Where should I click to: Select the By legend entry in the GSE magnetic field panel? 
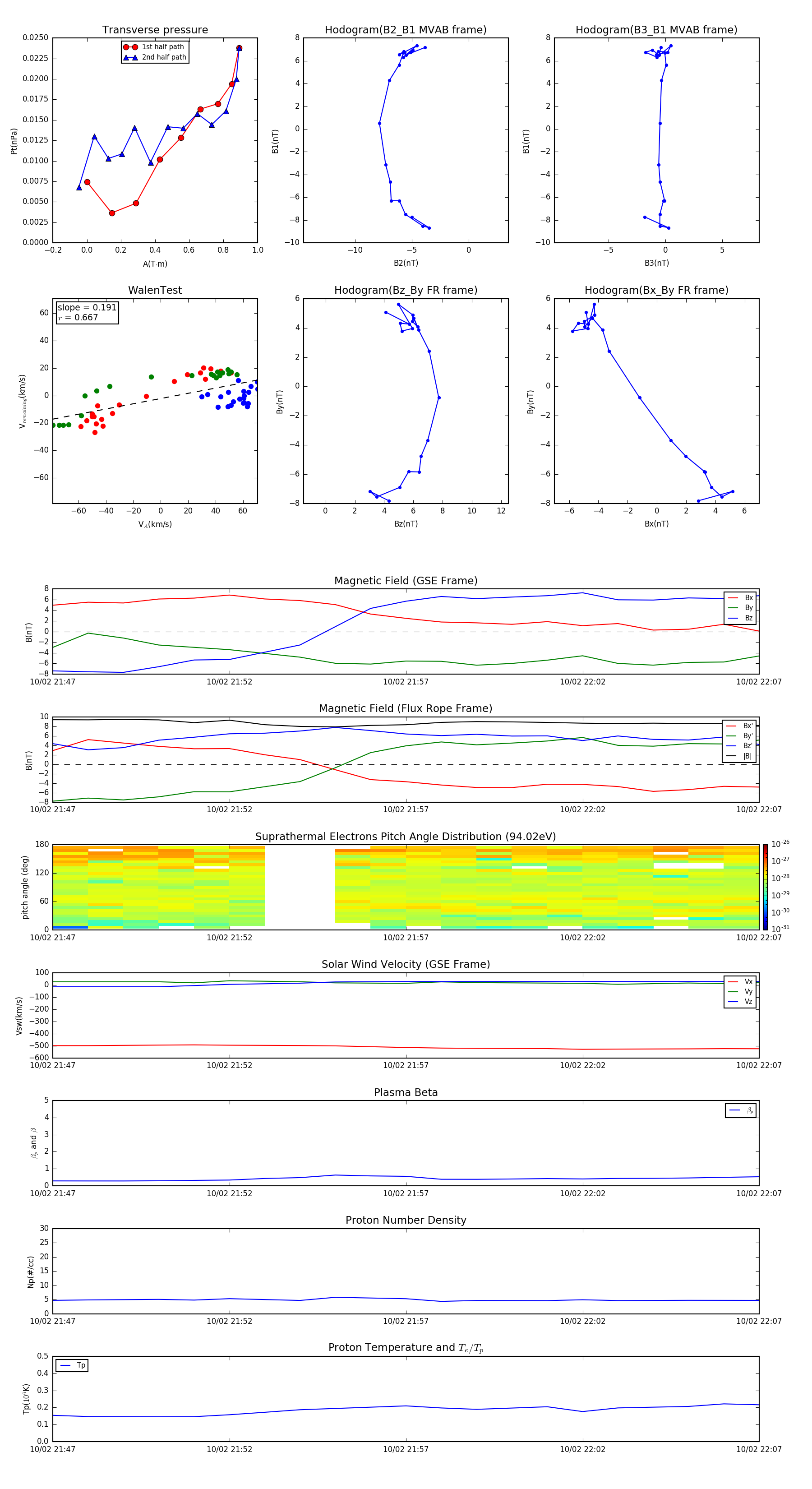pyautogui.click(x=740, y=607)
